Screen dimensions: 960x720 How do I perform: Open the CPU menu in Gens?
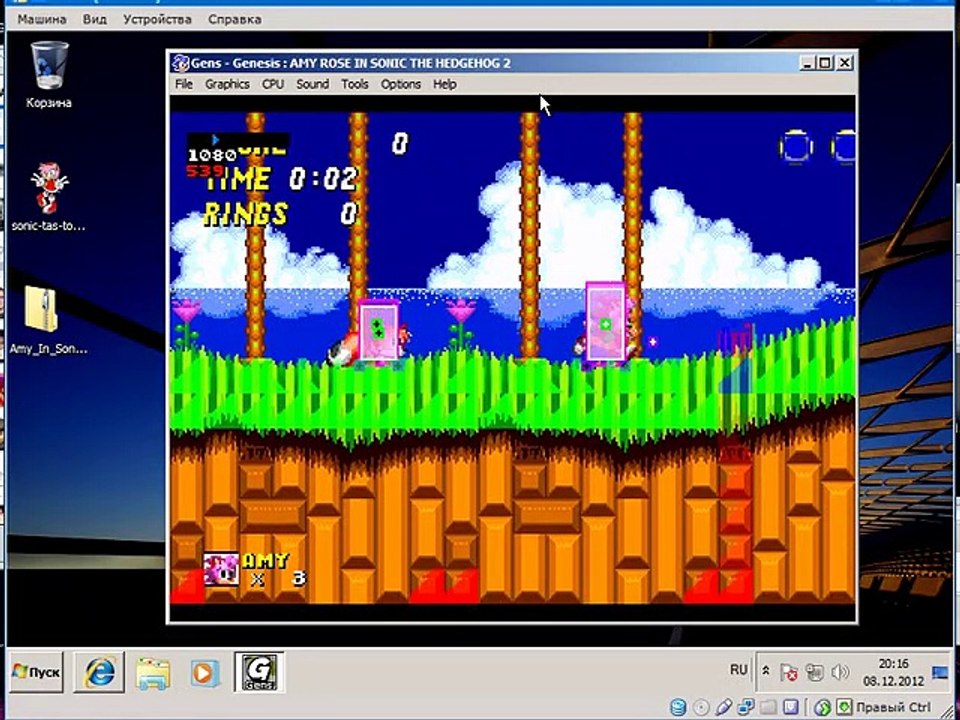click(273, 84)
